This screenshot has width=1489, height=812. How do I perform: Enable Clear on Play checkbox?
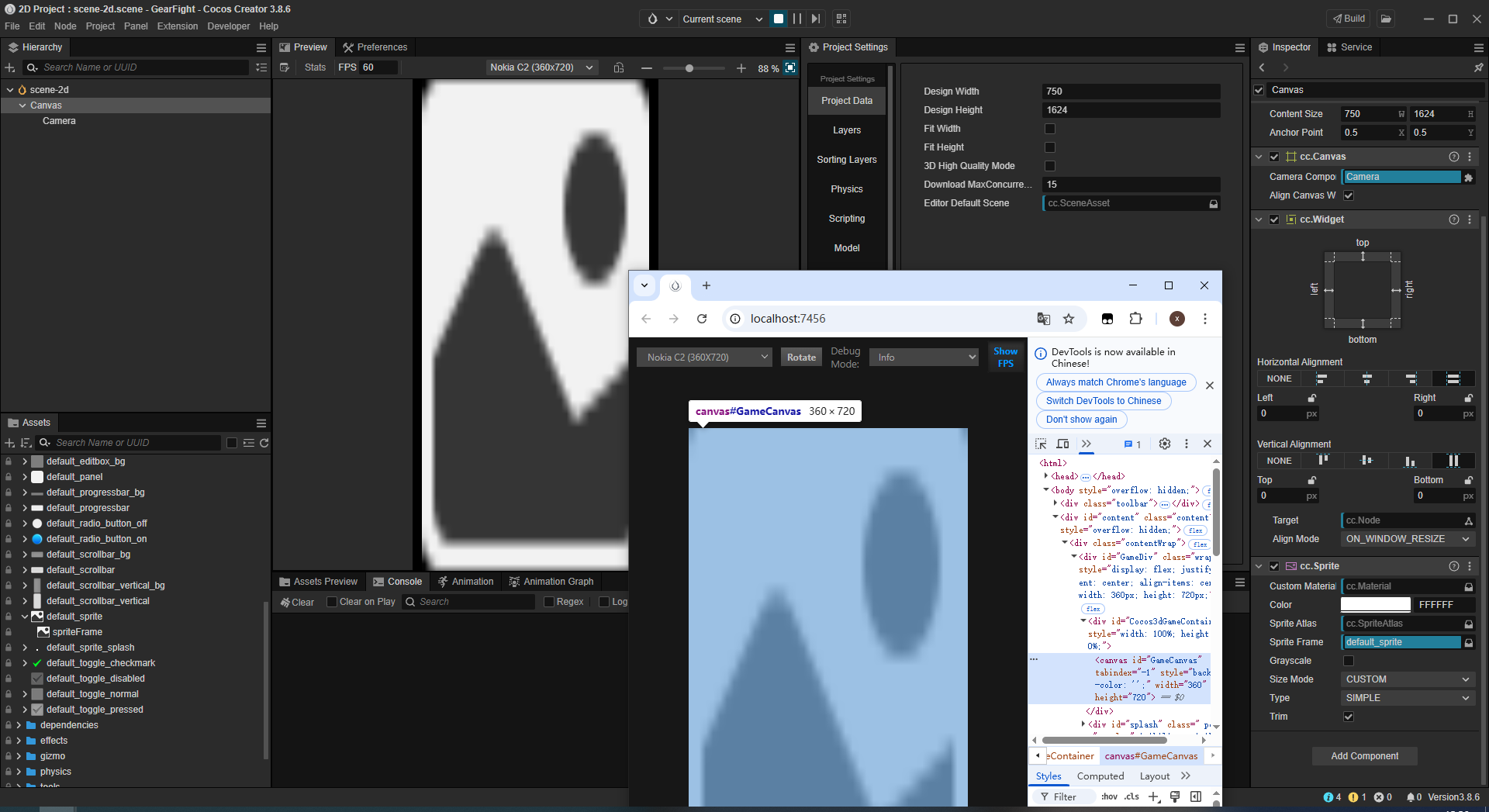[332, 602]
